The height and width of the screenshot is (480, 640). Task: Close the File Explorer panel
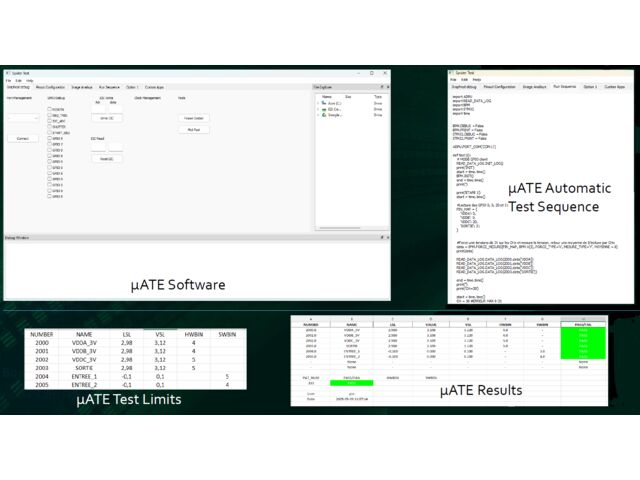pyautogui.click(x=388, y=88)
